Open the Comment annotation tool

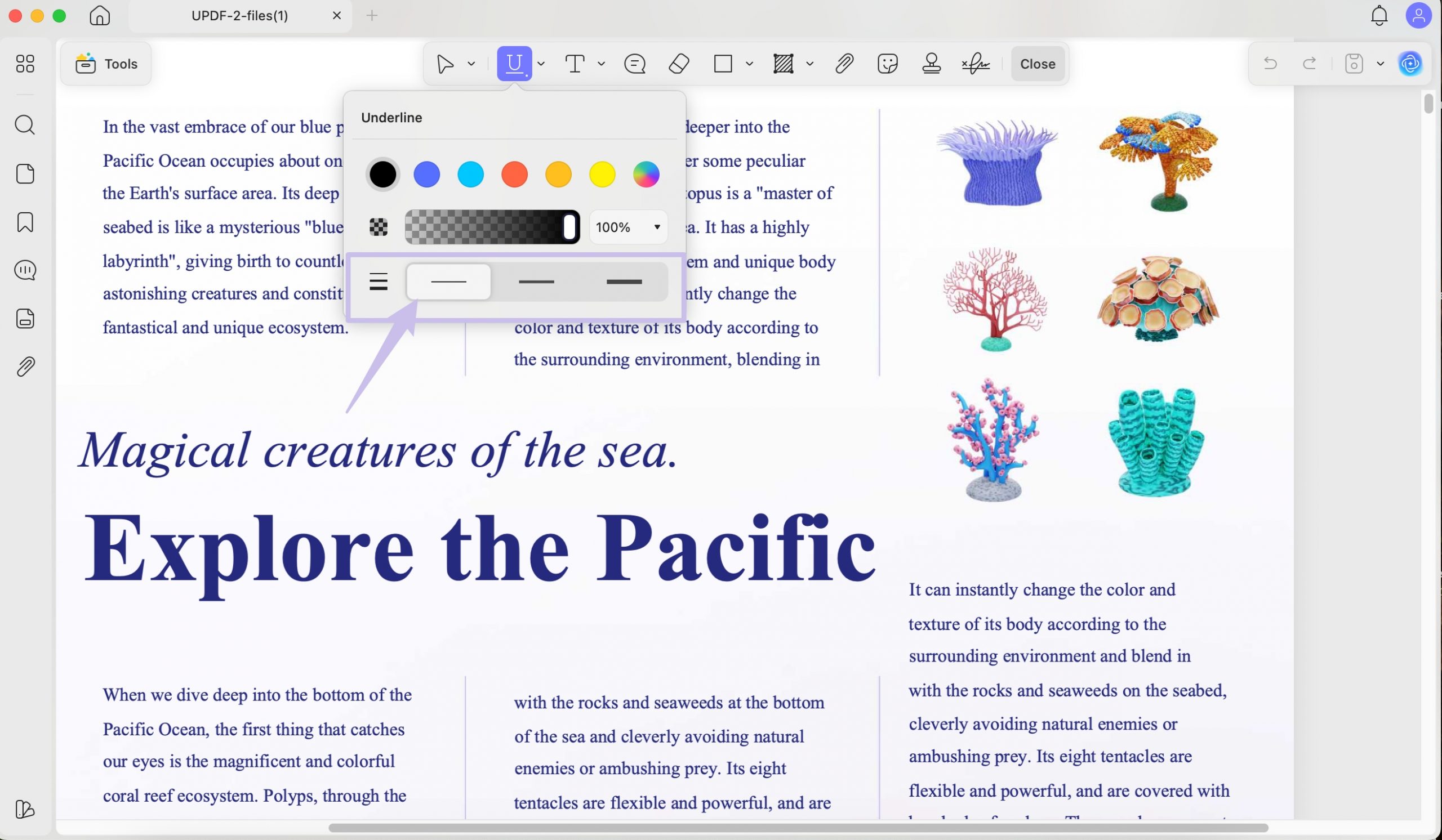click(x=634, y=64)
